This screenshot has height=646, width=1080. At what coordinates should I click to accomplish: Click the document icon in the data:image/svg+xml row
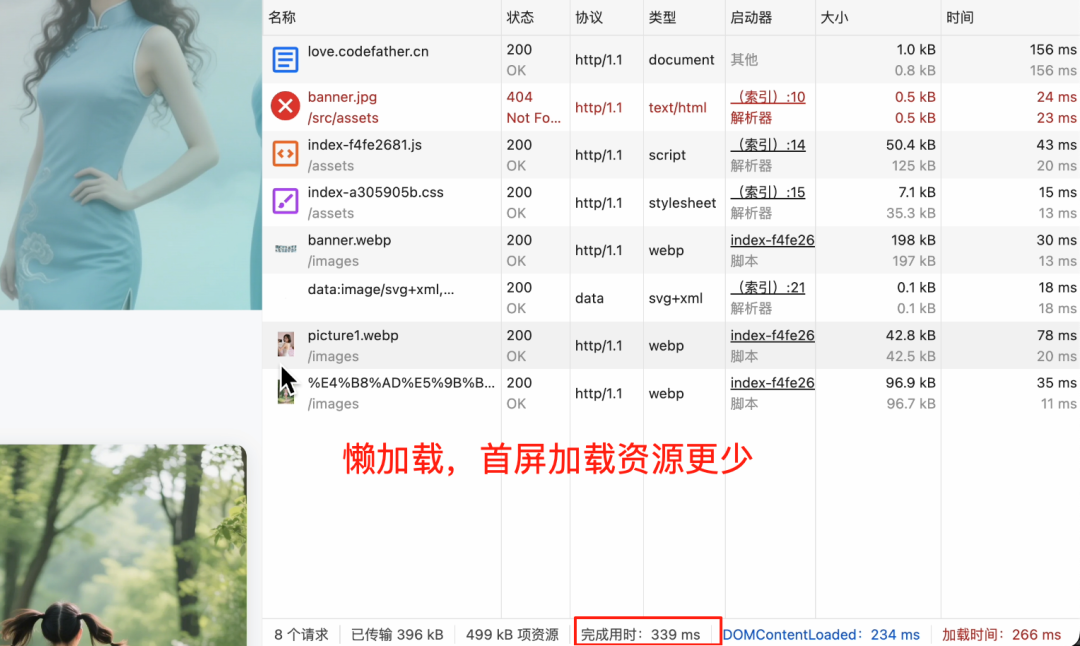pyautogui.click(x=285, y=297)
